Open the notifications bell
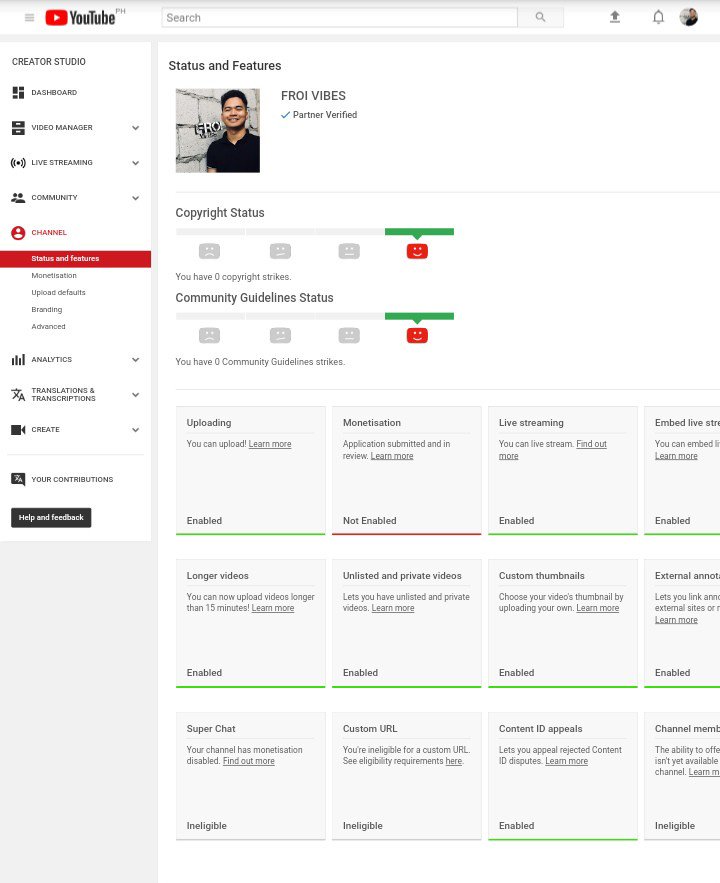Viewport: 720px width, 883px height. coord(658,17)
